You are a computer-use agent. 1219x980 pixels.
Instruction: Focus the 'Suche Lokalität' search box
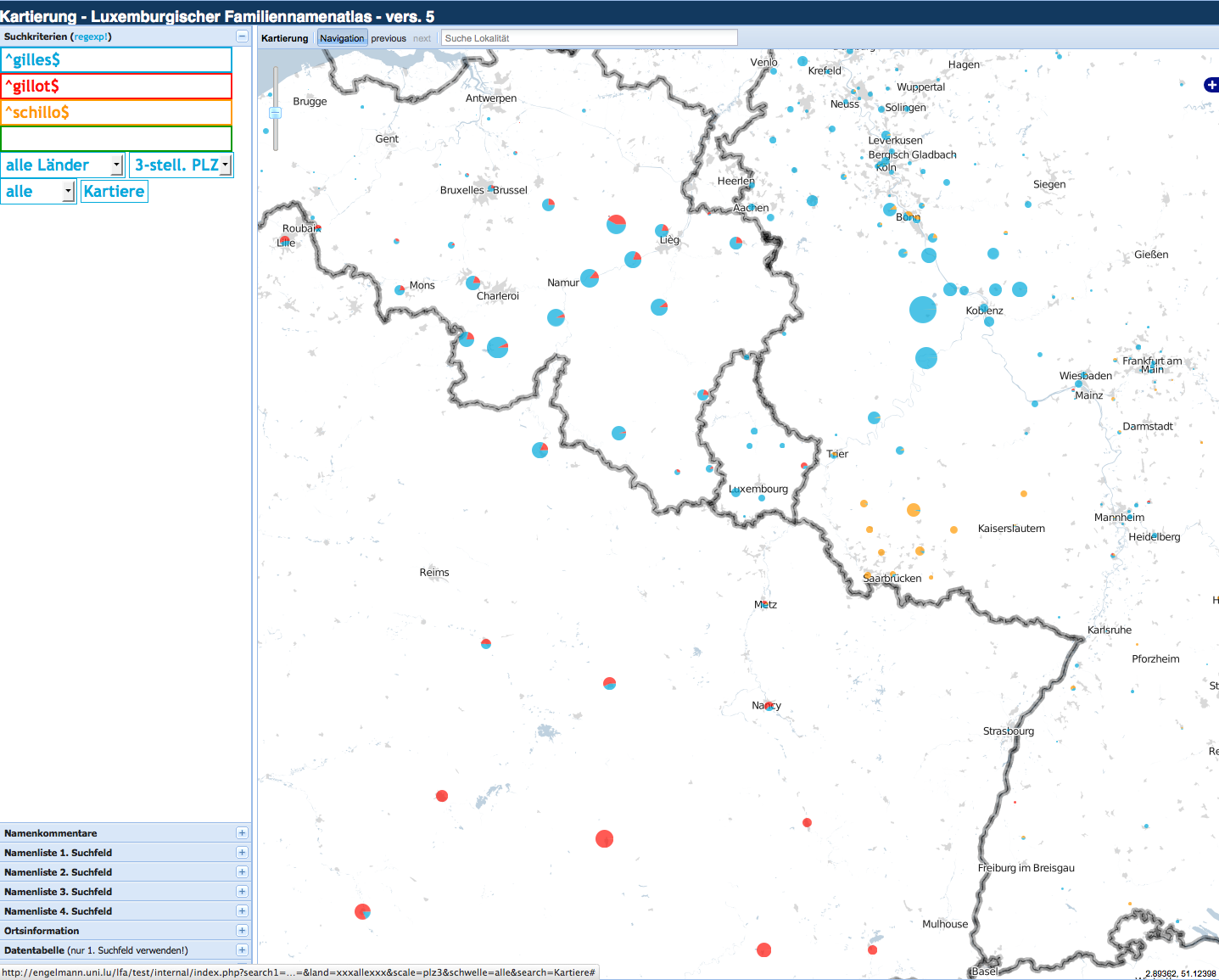coord(589,38)
